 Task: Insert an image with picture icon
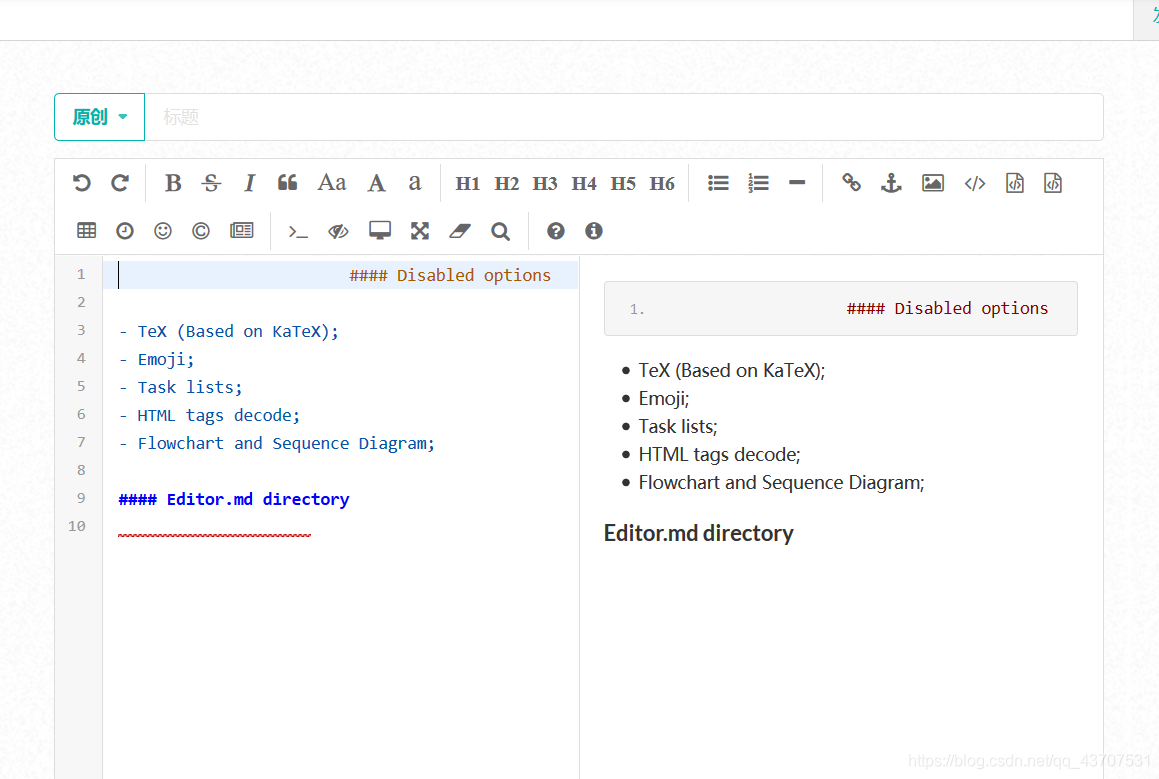[933, 183]
